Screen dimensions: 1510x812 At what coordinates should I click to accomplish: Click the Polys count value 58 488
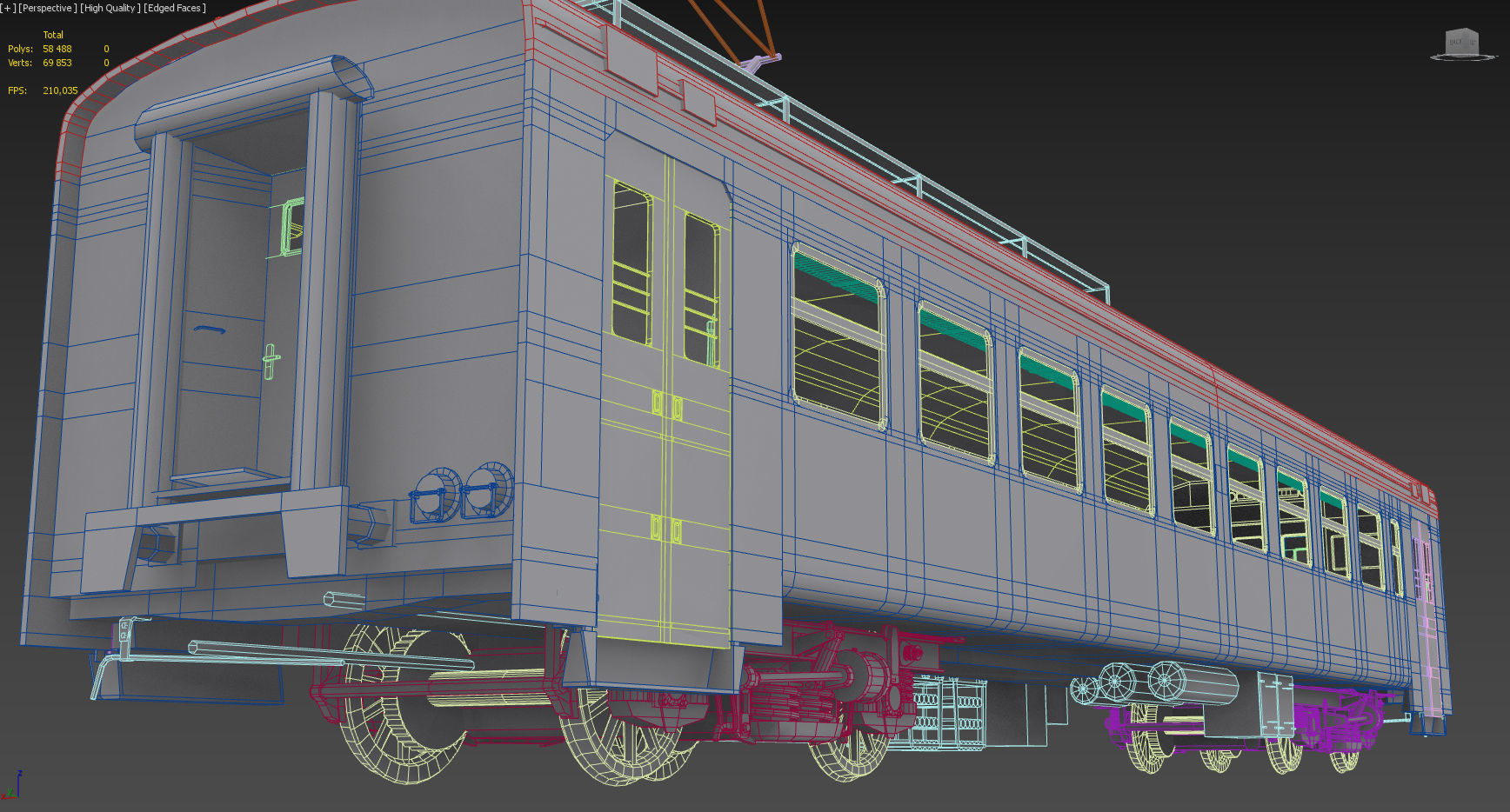click(x=57, y=49)
